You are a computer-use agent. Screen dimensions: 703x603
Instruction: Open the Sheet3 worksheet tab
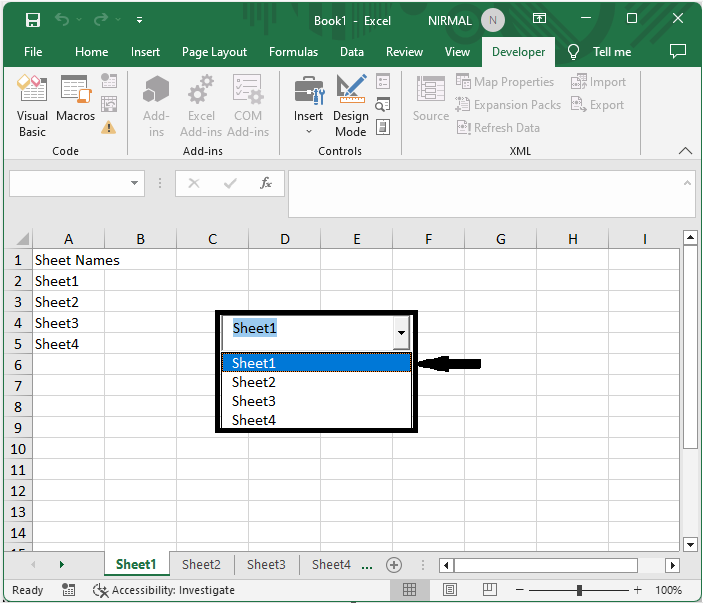coord(266,564)
